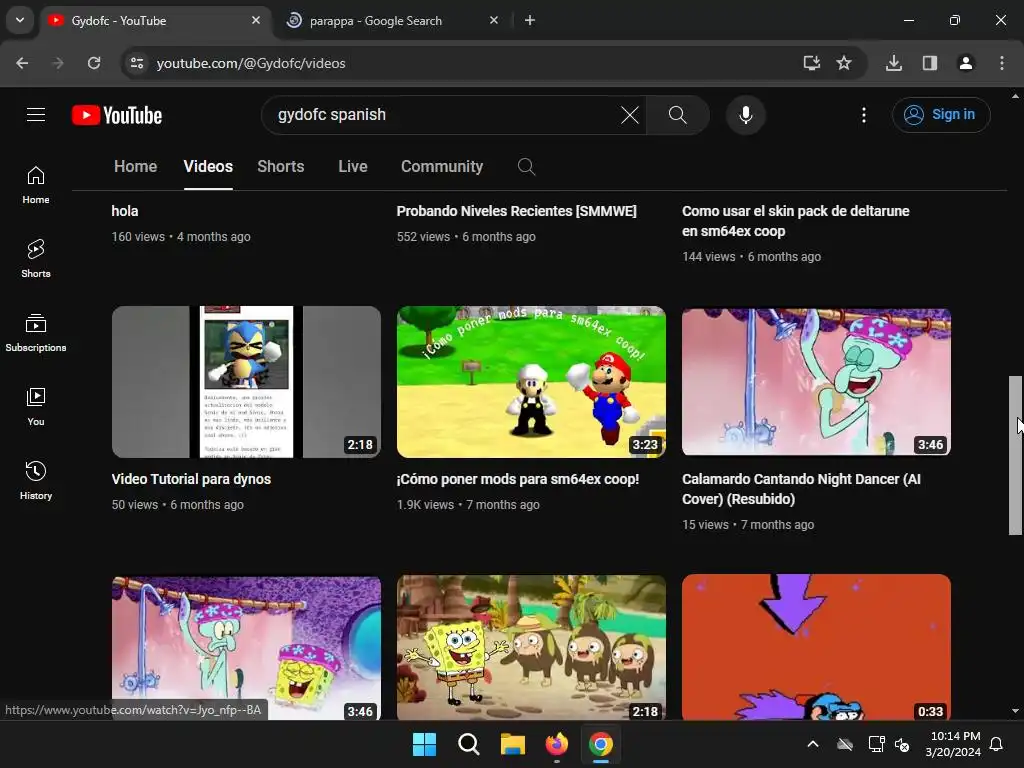Open You in the left sidebar
Image resolution: width=1024 pixels, height=768 pixels.
36,407
